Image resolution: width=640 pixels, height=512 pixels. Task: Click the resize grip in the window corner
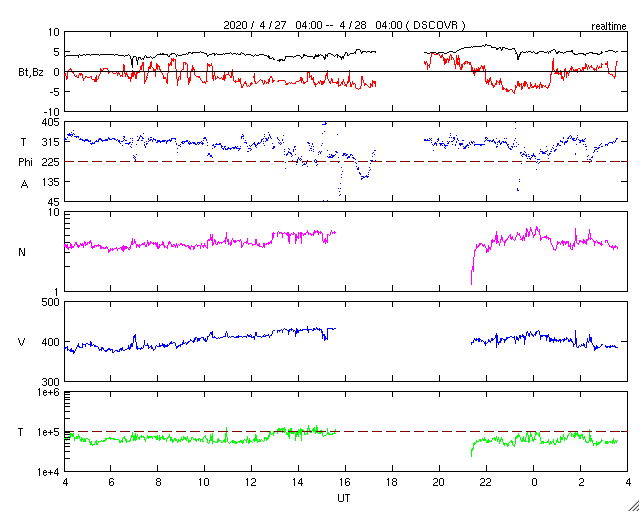coord(633,505)
